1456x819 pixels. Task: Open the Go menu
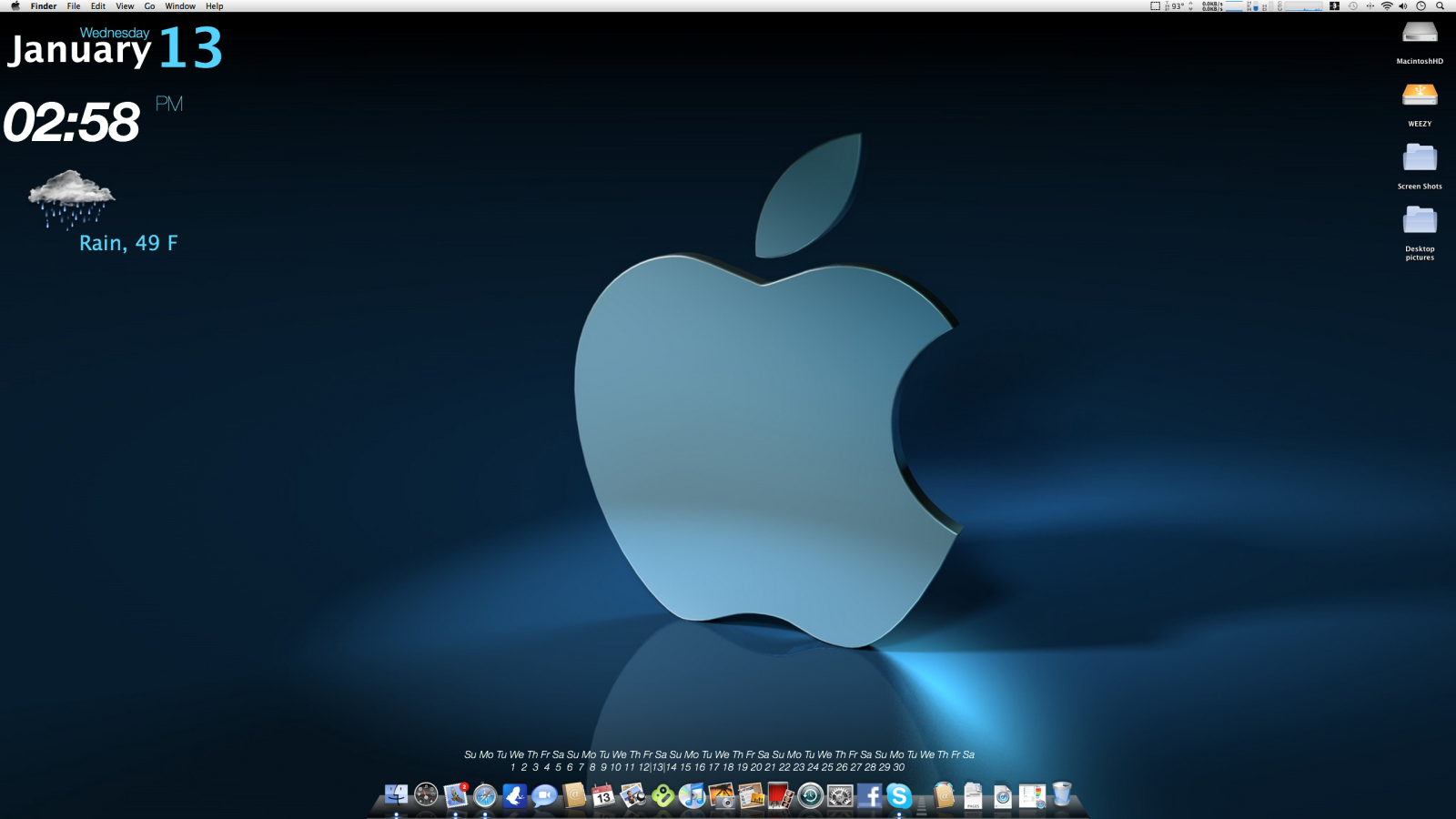point(150,6)
